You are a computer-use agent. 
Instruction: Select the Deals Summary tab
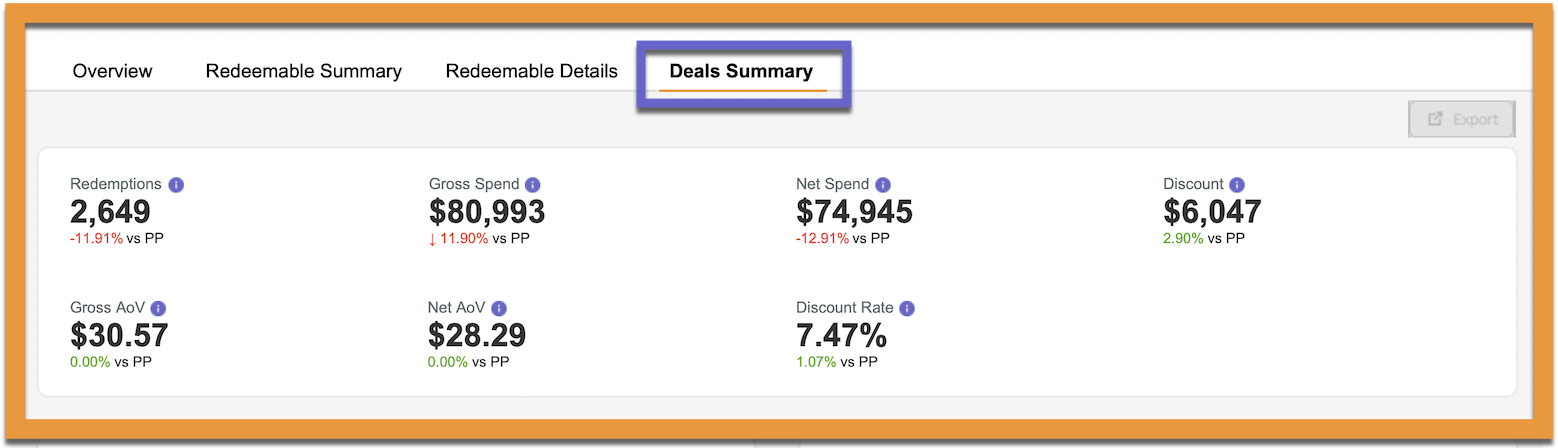coord(741,71)
